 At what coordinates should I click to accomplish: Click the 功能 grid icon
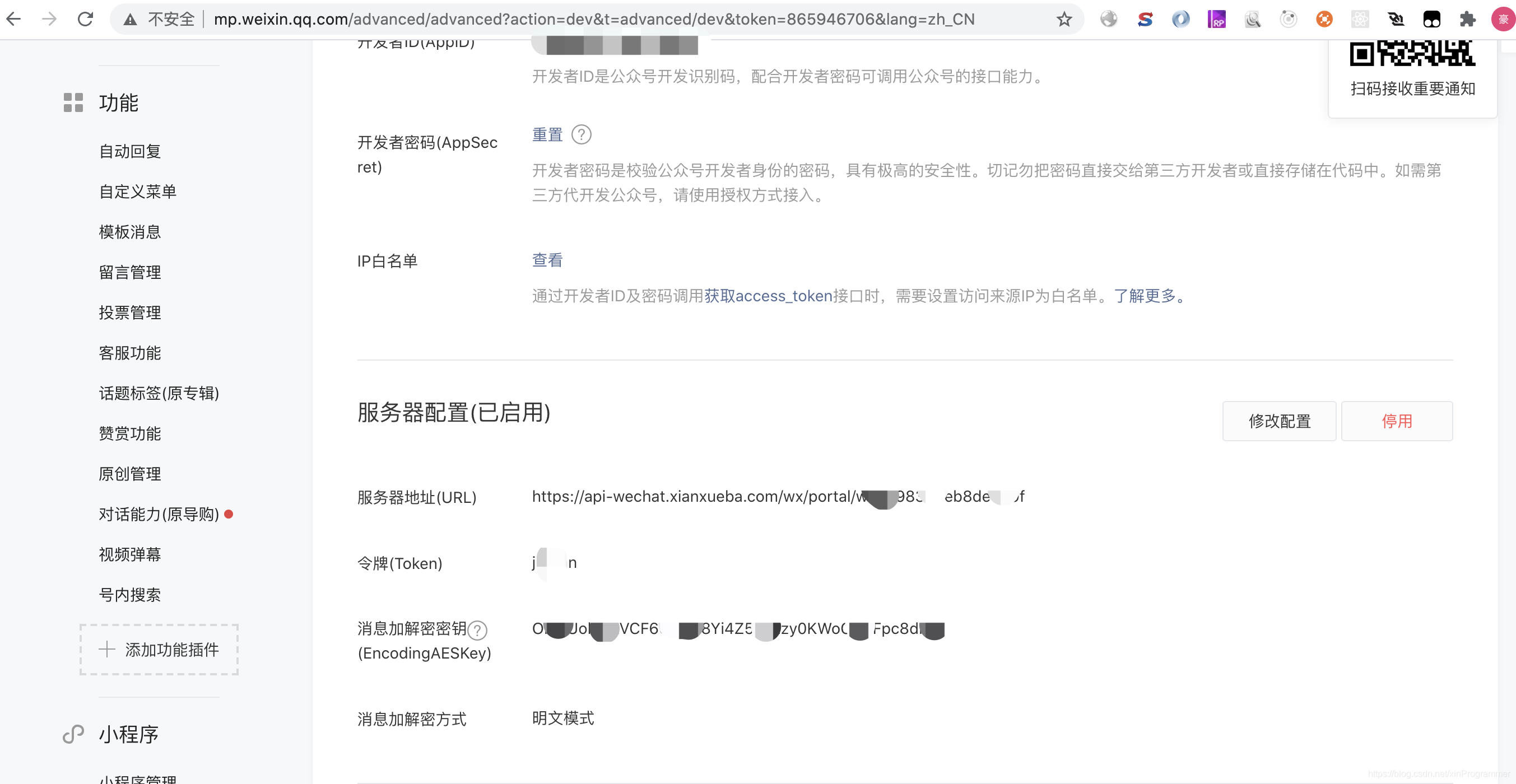tap(73, 102)
